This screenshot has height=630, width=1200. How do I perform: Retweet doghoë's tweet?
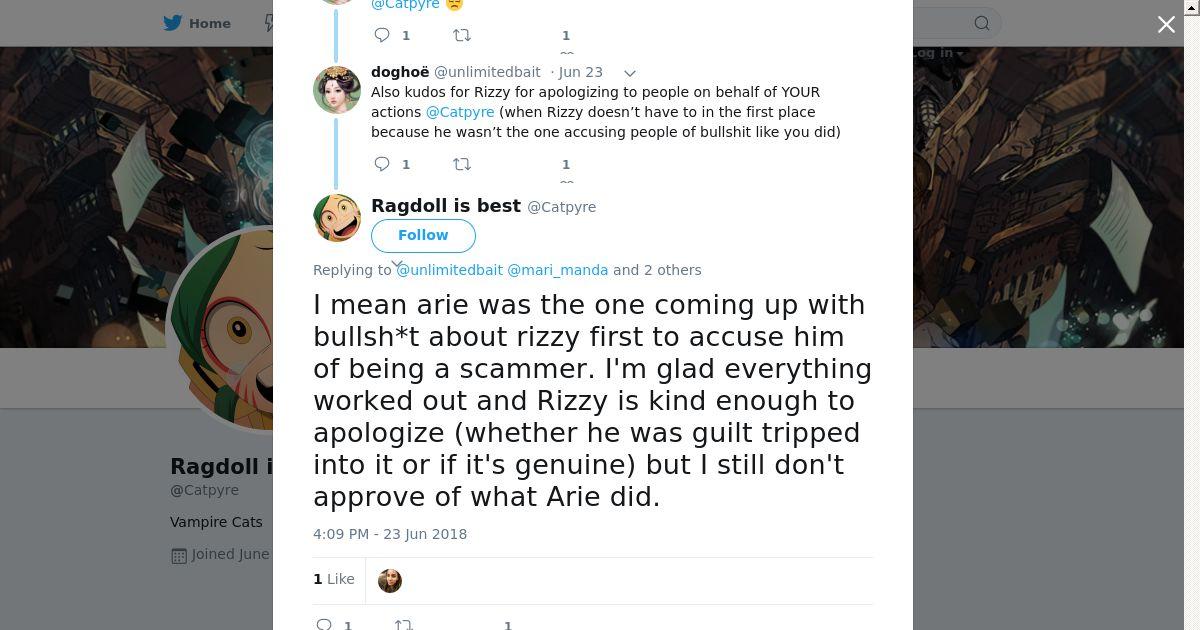(462, 164)
